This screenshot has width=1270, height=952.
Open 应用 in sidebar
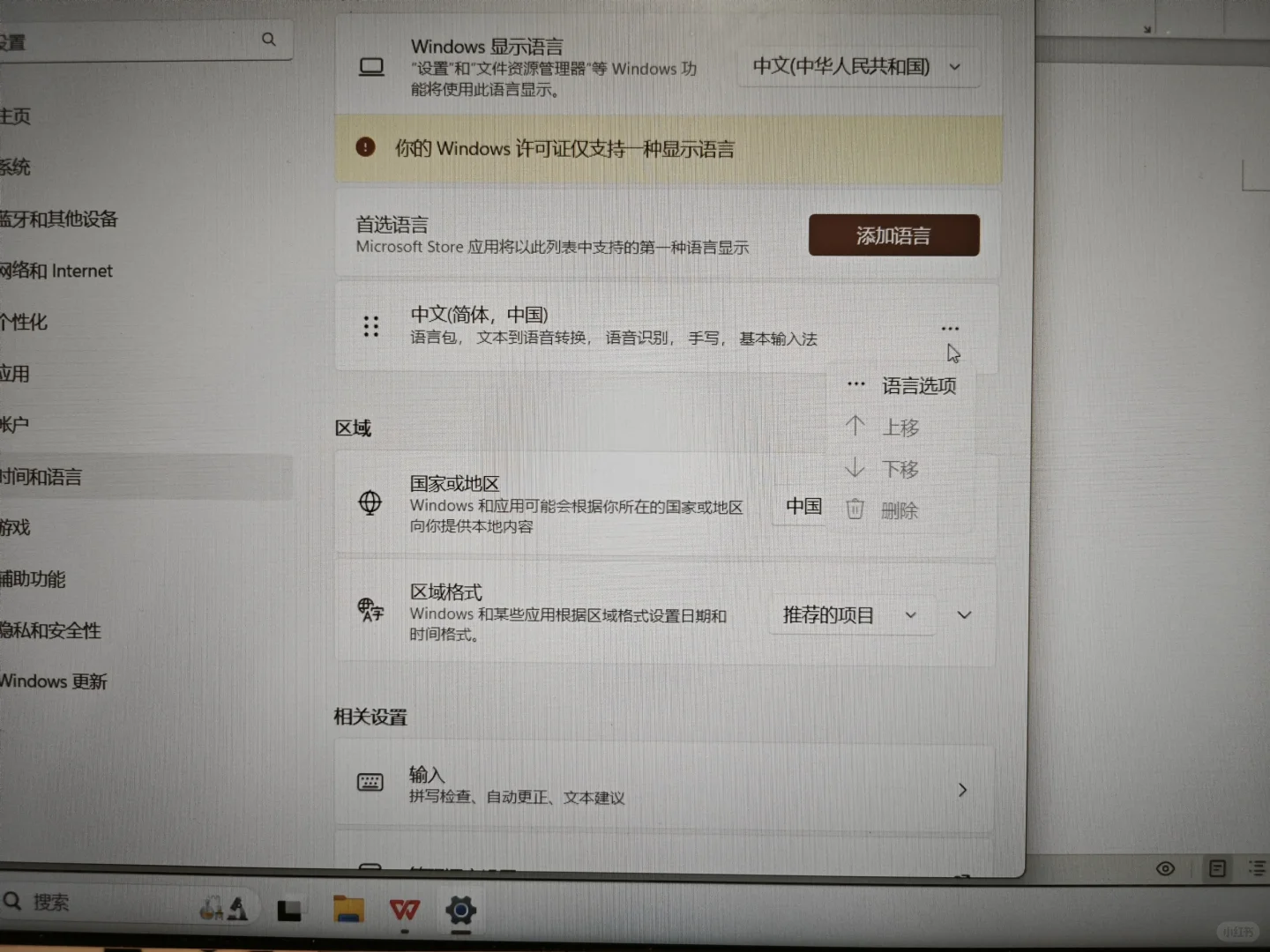pos(15,374)
